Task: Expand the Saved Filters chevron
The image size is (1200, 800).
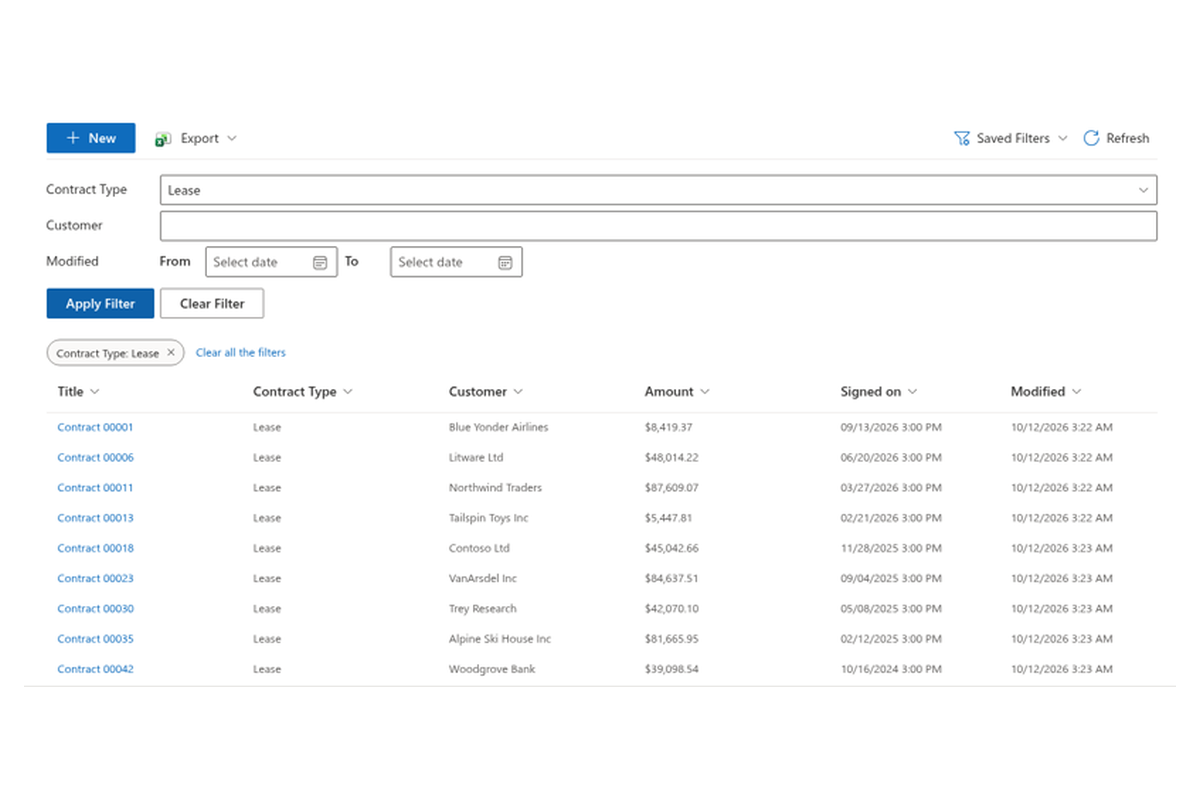Action: 1062,138
